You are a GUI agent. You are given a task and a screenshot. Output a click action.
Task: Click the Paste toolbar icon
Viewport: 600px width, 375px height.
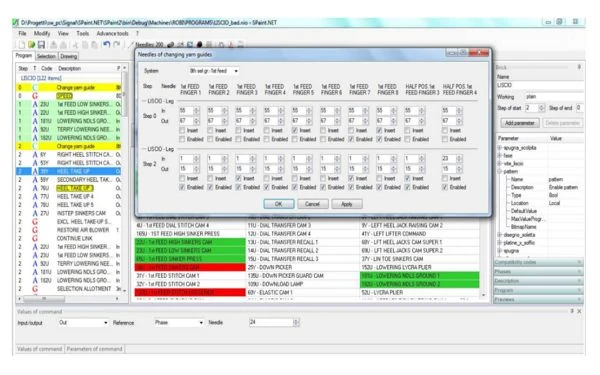[x=94, y=44]
